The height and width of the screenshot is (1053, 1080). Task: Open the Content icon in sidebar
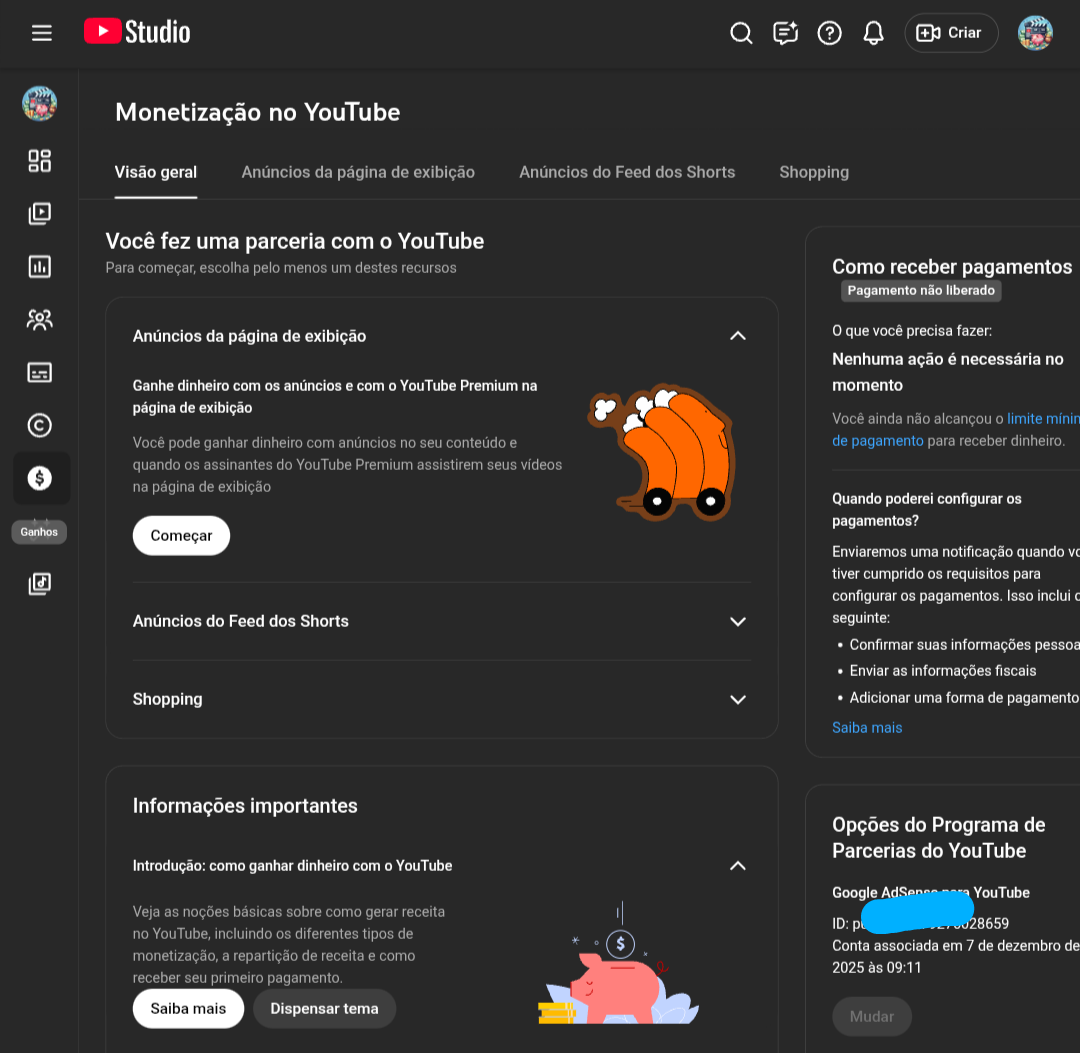pos(40,213)
